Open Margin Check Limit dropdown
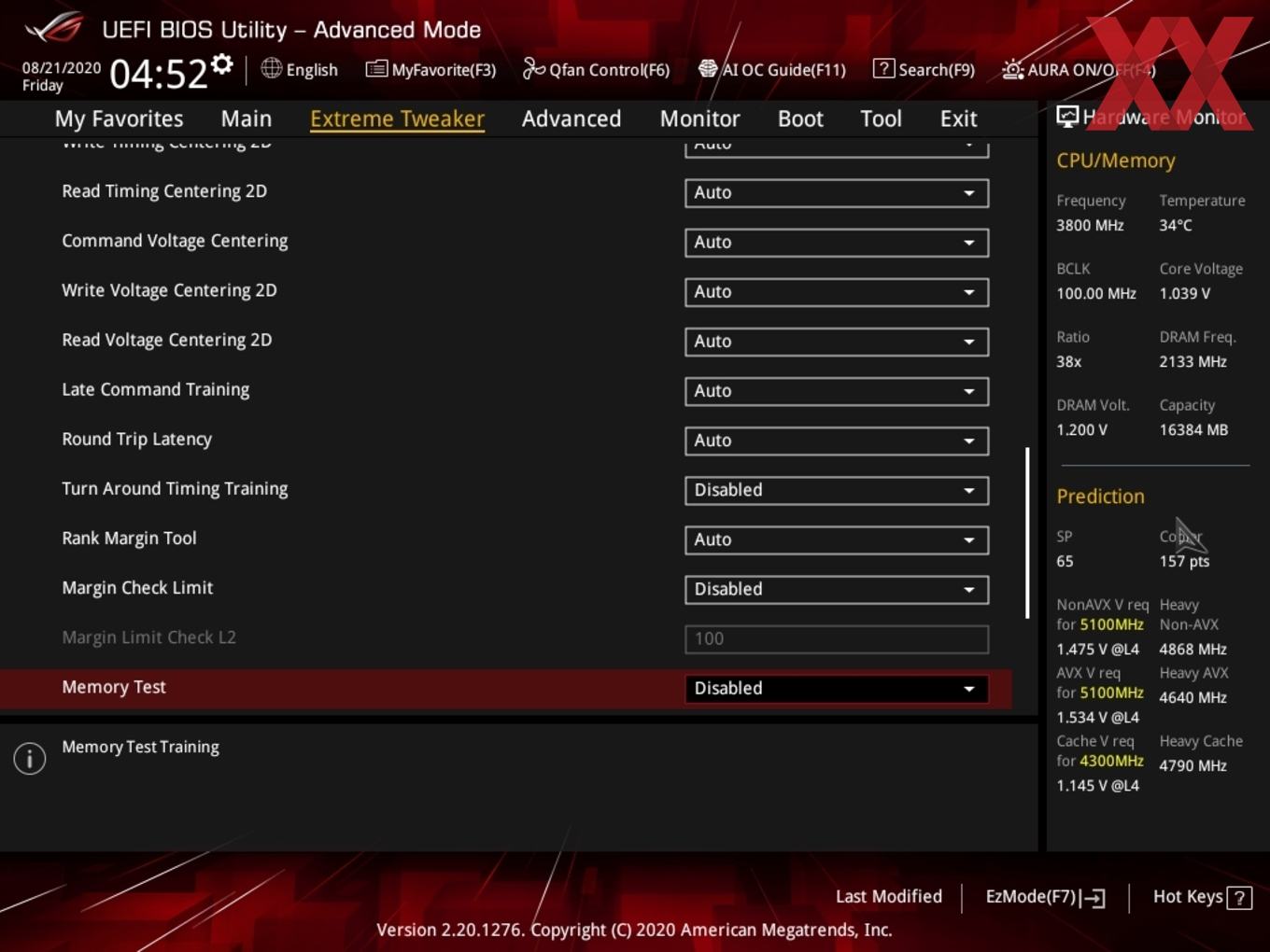Screen dimensions: 1270x952 coord(837,589)
